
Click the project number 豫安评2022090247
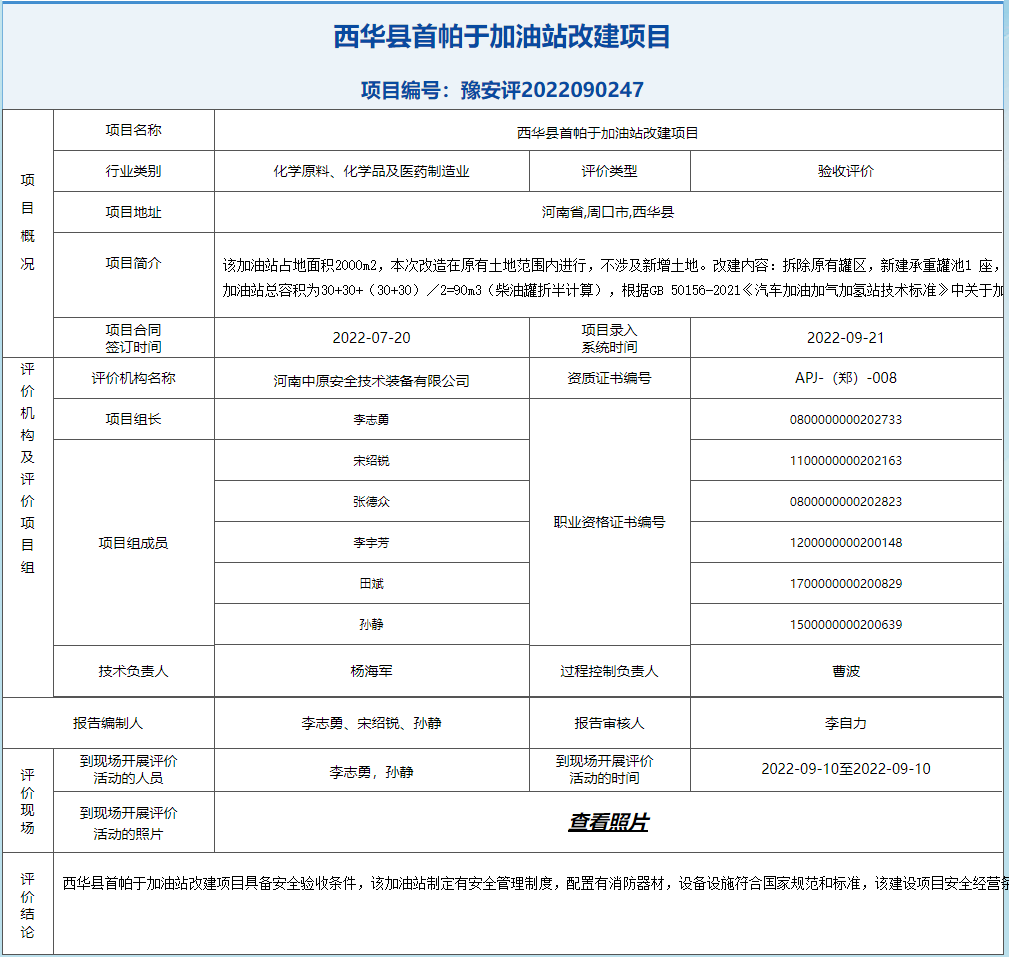click(502, 90)
